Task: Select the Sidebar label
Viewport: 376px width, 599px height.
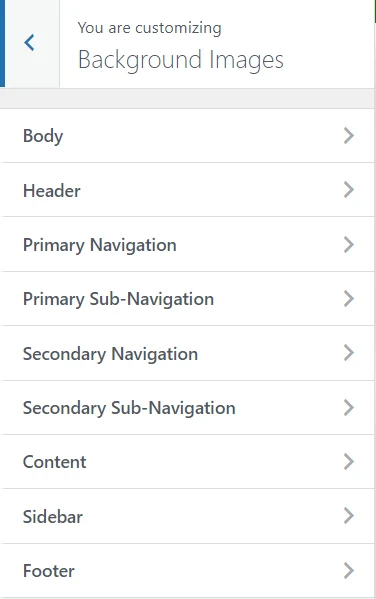Action: click(53, 516)
